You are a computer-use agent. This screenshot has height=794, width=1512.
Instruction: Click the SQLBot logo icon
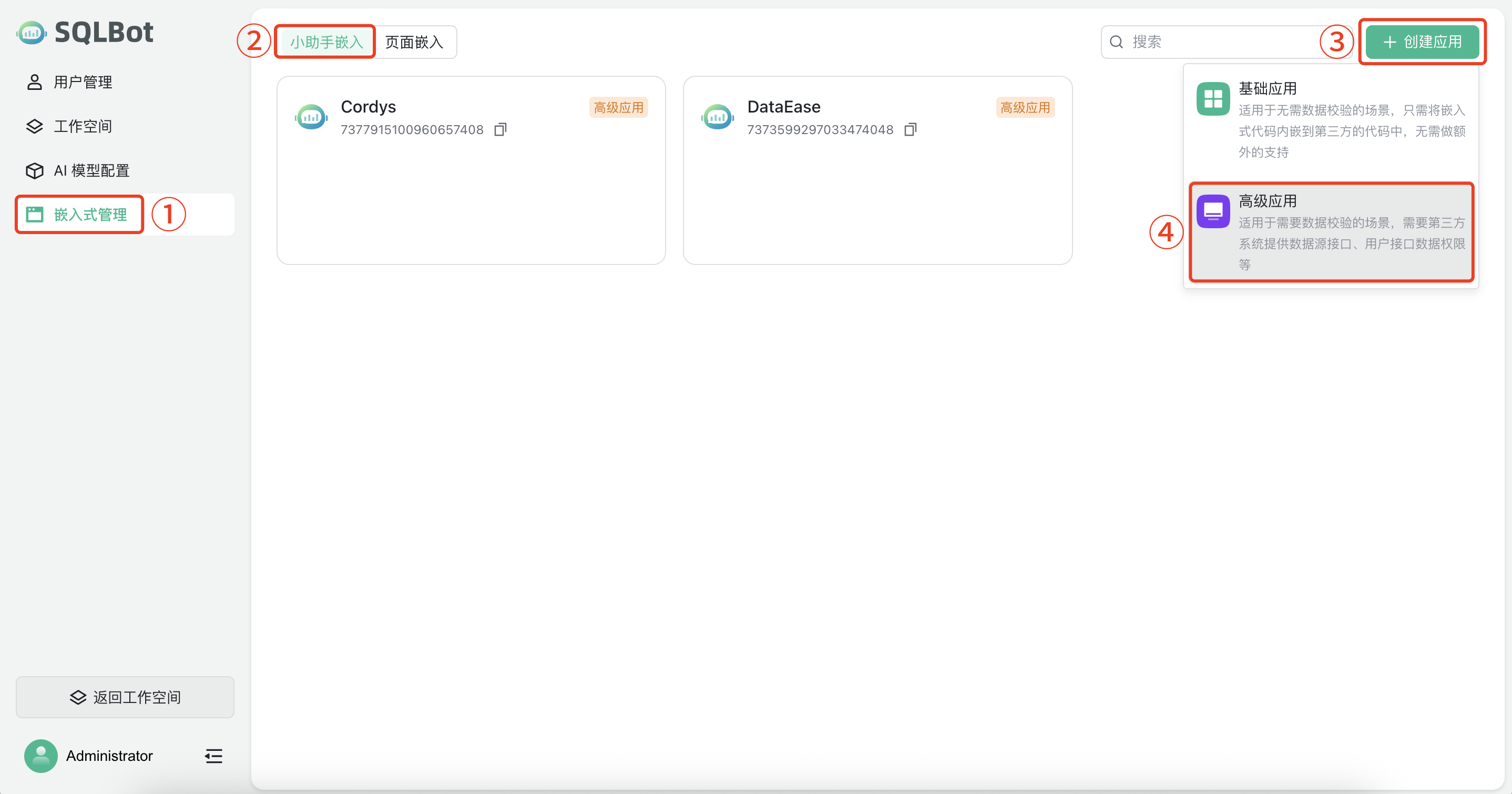(32, 32)
